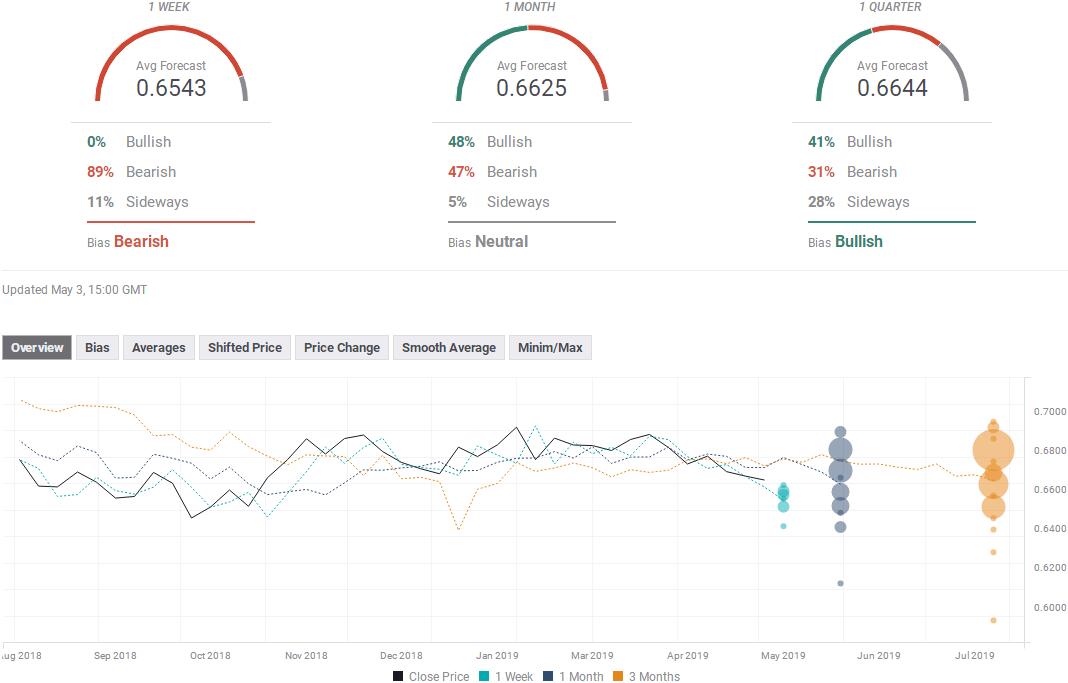Click the 1 Month gauge value 0.6625

coord(531,88)
